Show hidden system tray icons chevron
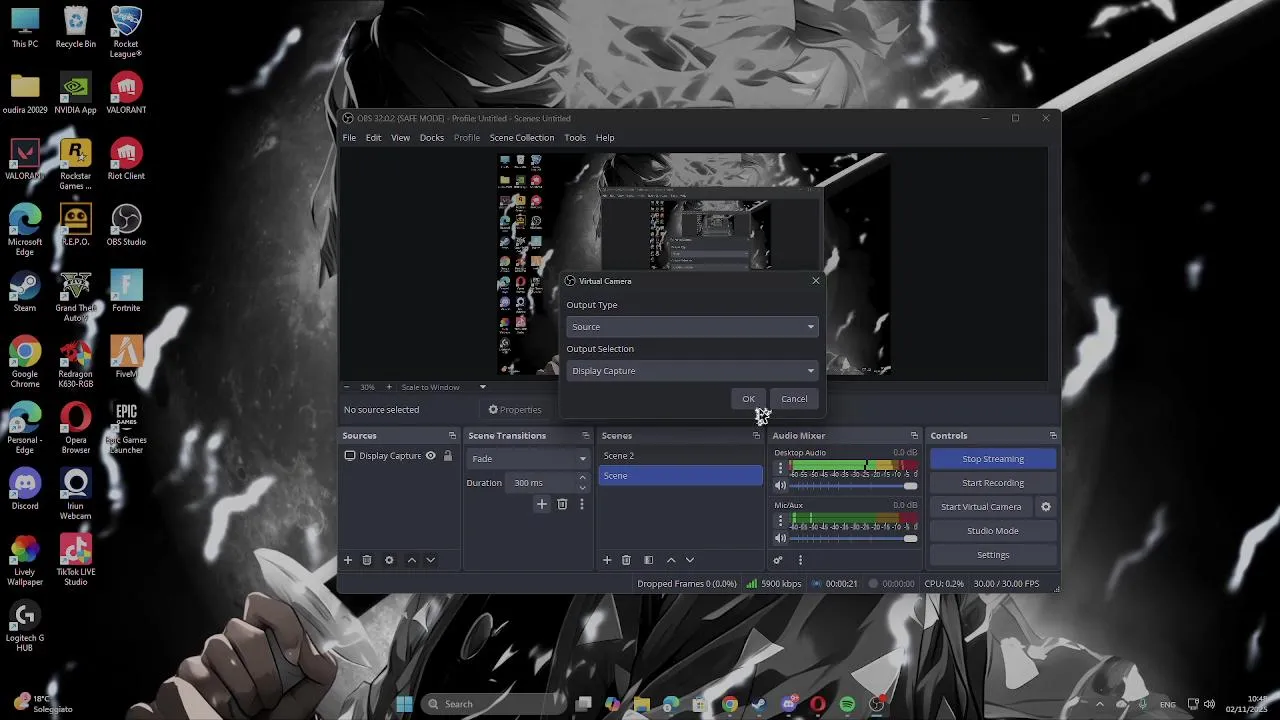This screenshot has height=720, width=1280. [x=1099, y=704]
